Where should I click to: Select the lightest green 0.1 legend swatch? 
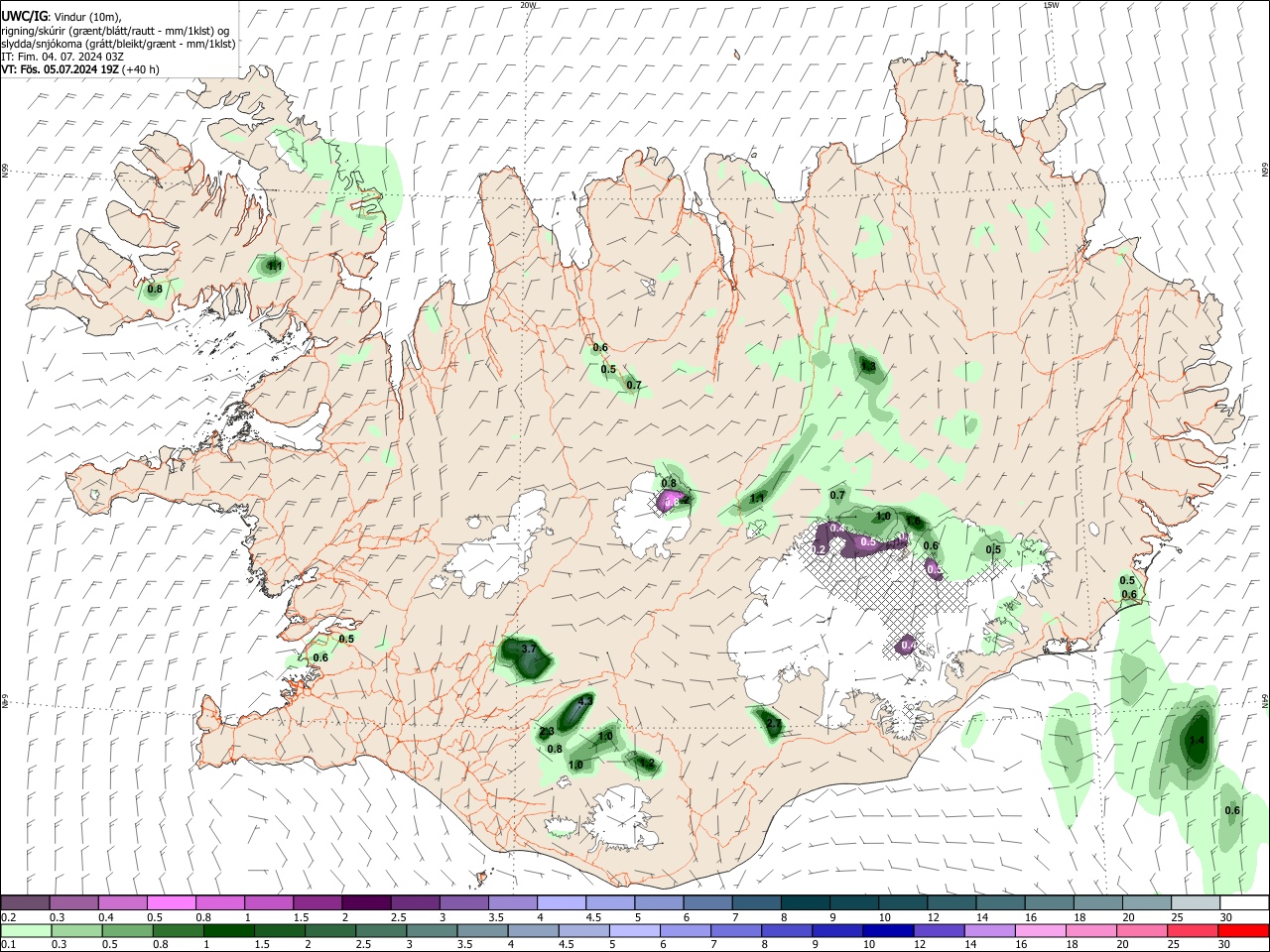pyautogui.click(x=26, y=930)
